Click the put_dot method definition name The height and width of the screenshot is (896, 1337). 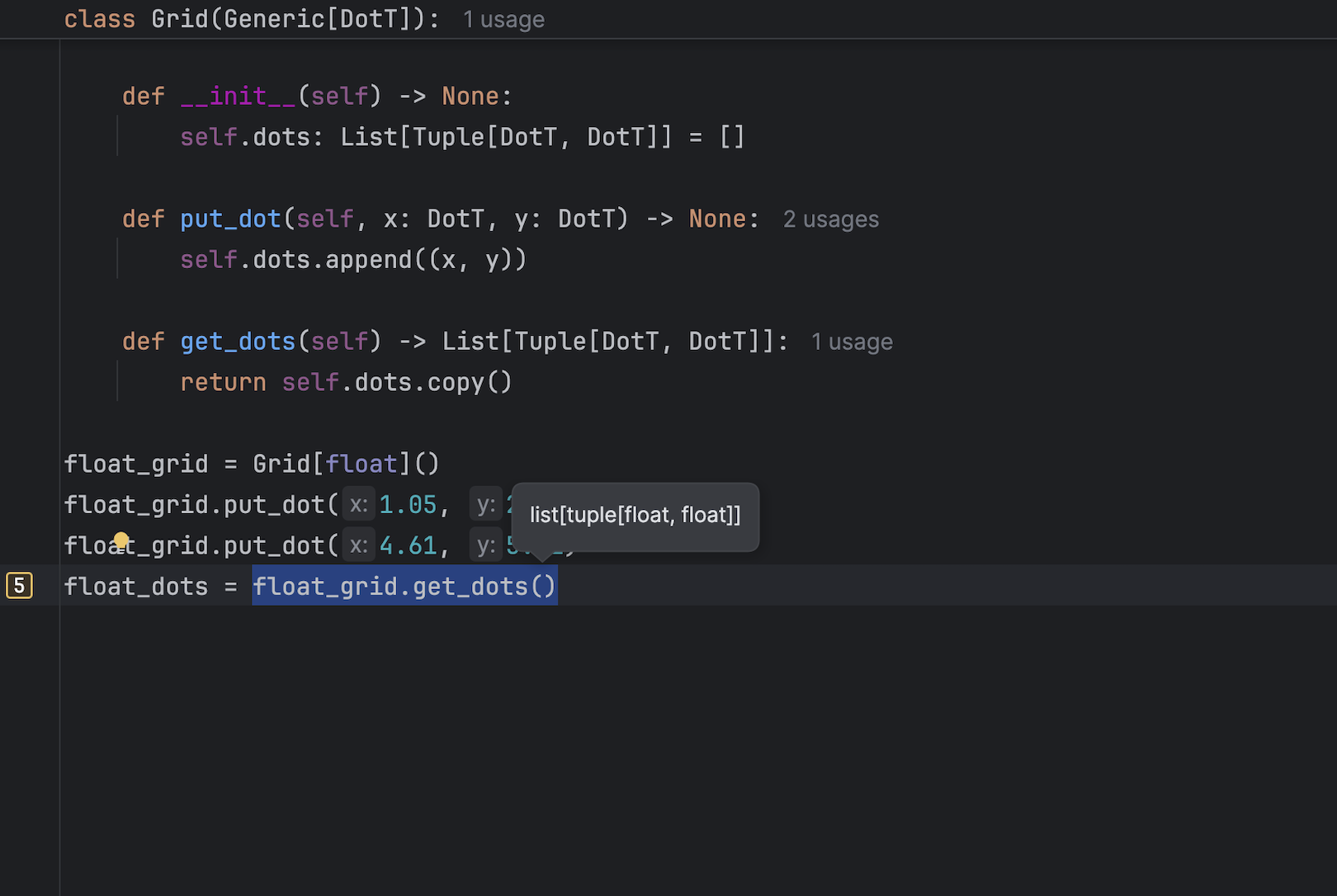[231, 219]
